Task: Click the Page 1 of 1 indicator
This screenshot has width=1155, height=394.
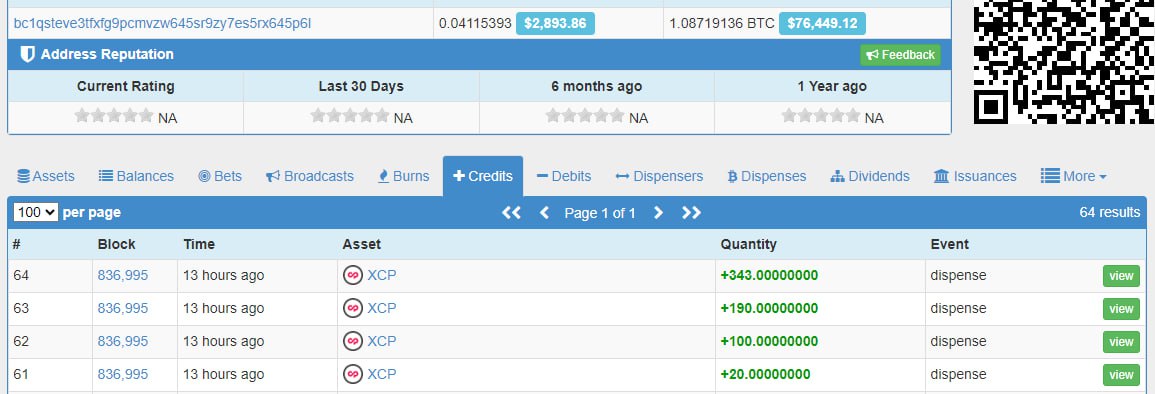Action: [x=600, y=213]
